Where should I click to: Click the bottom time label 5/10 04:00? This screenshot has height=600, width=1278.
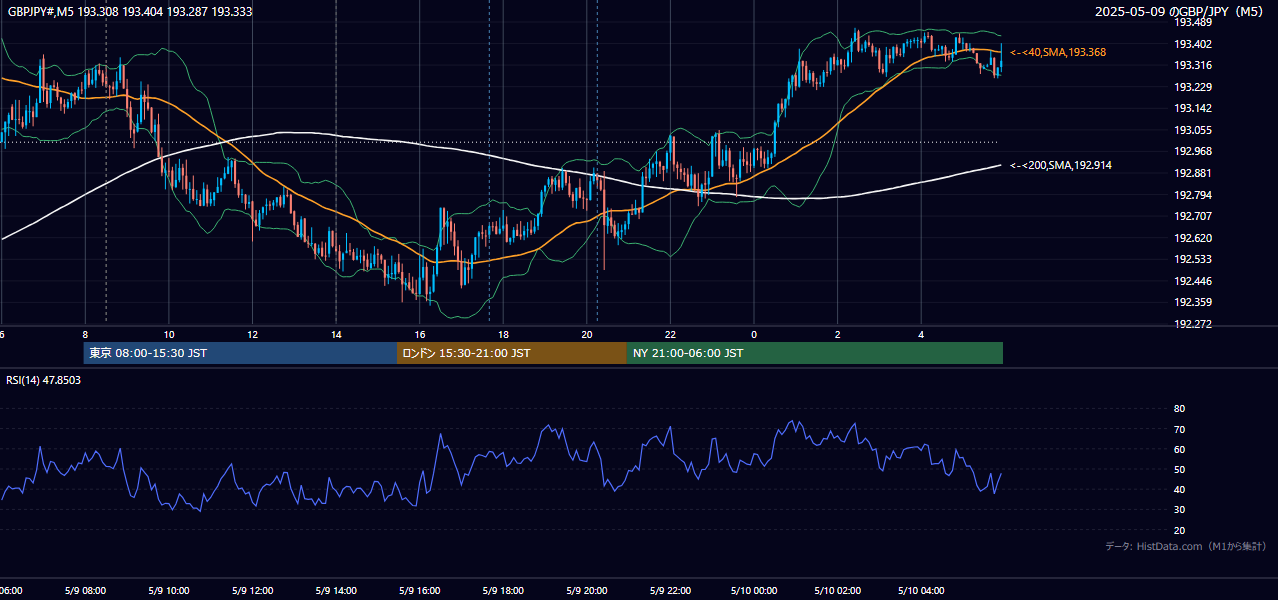921,591
